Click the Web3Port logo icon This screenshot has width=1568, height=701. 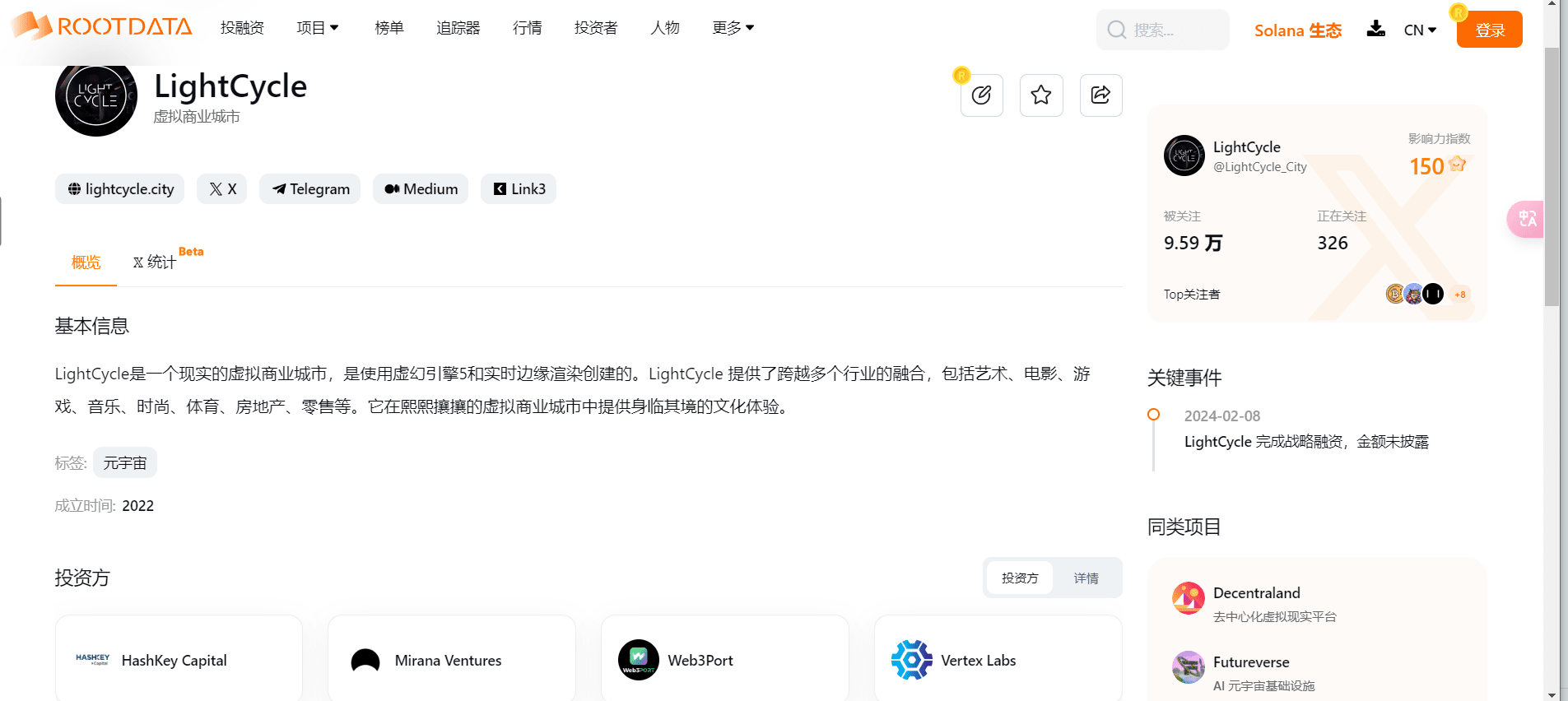click(639, 660)
